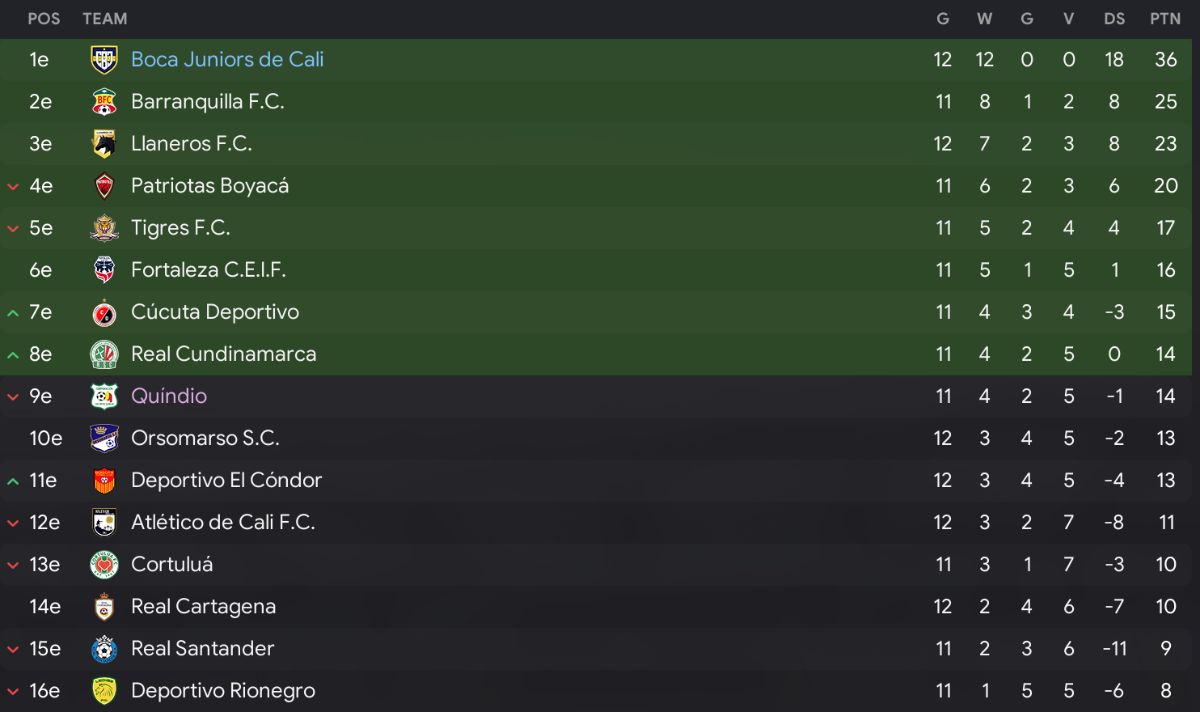
Task: Click the TEAM column header
Action: click(105, 19)
